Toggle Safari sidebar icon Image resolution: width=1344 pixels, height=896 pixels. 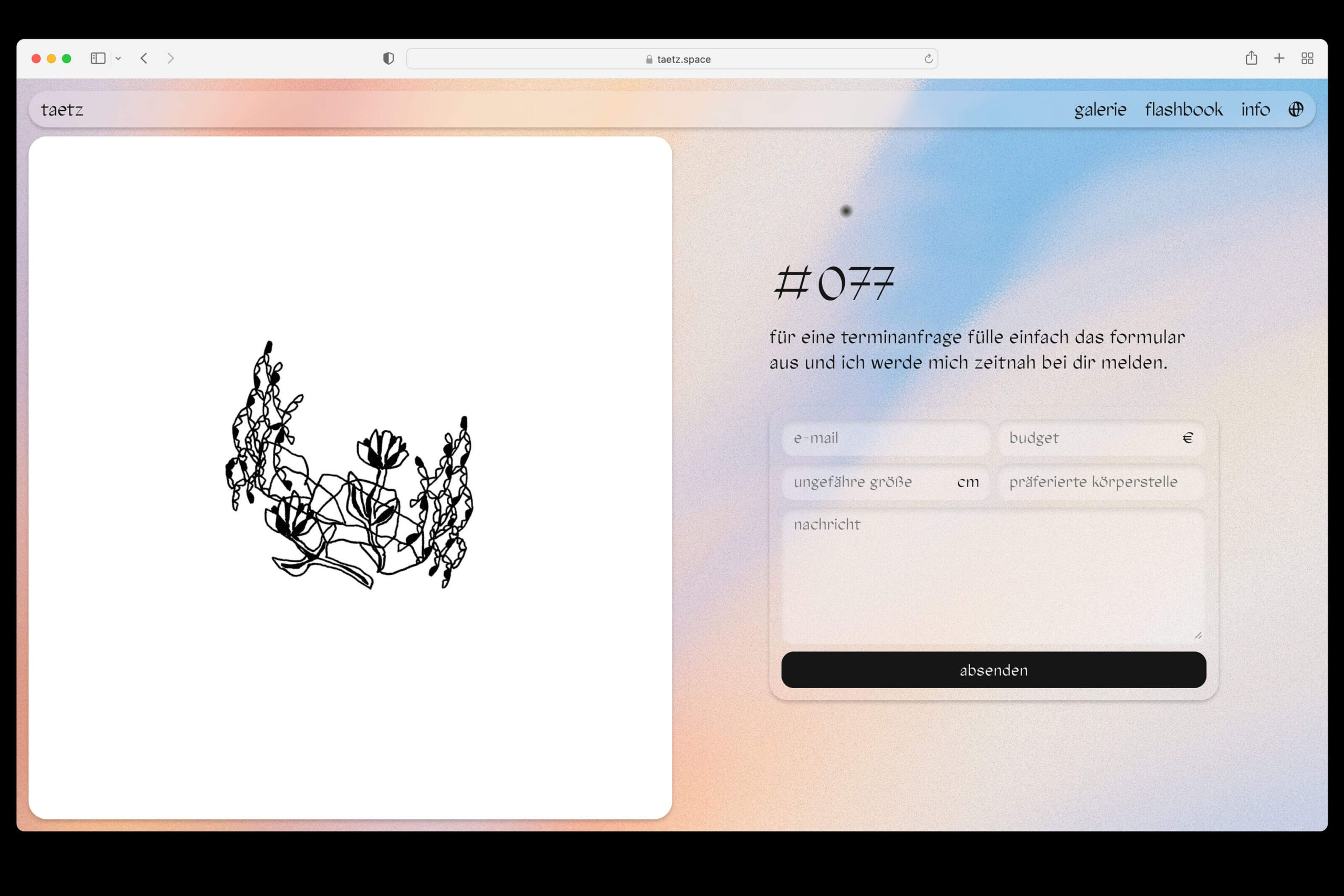coord(98,58)
